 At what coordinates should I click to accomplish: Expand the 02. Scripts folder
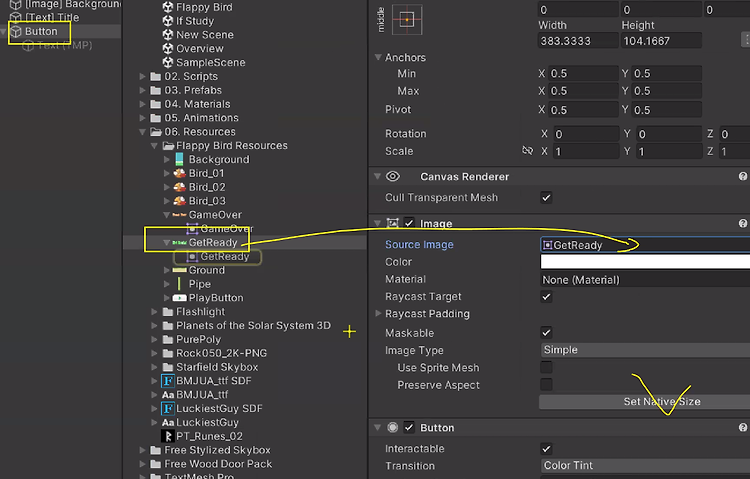click(143, 76)
